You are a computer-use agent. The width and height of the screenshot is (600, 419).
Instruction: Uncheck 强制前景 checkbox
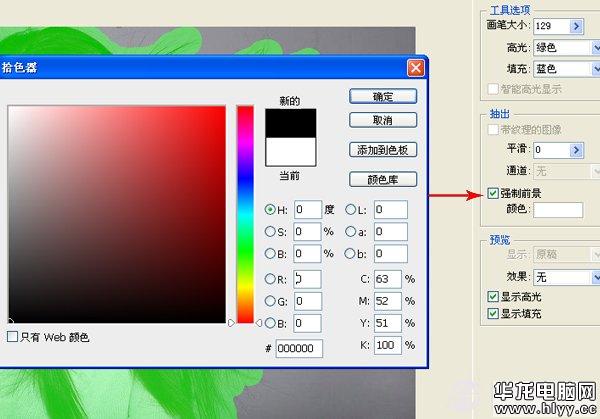tap(493, 193)
